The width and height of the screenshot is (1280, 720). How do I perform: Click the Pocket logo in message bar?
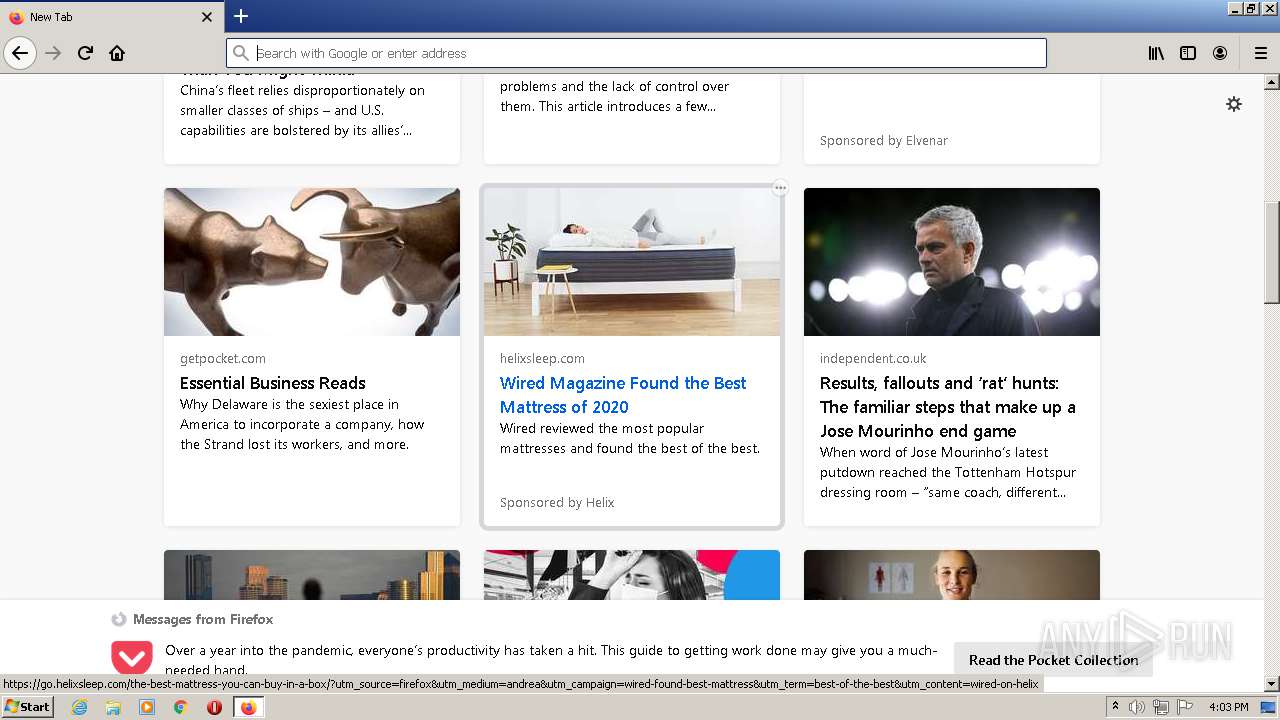pos(131,658)
